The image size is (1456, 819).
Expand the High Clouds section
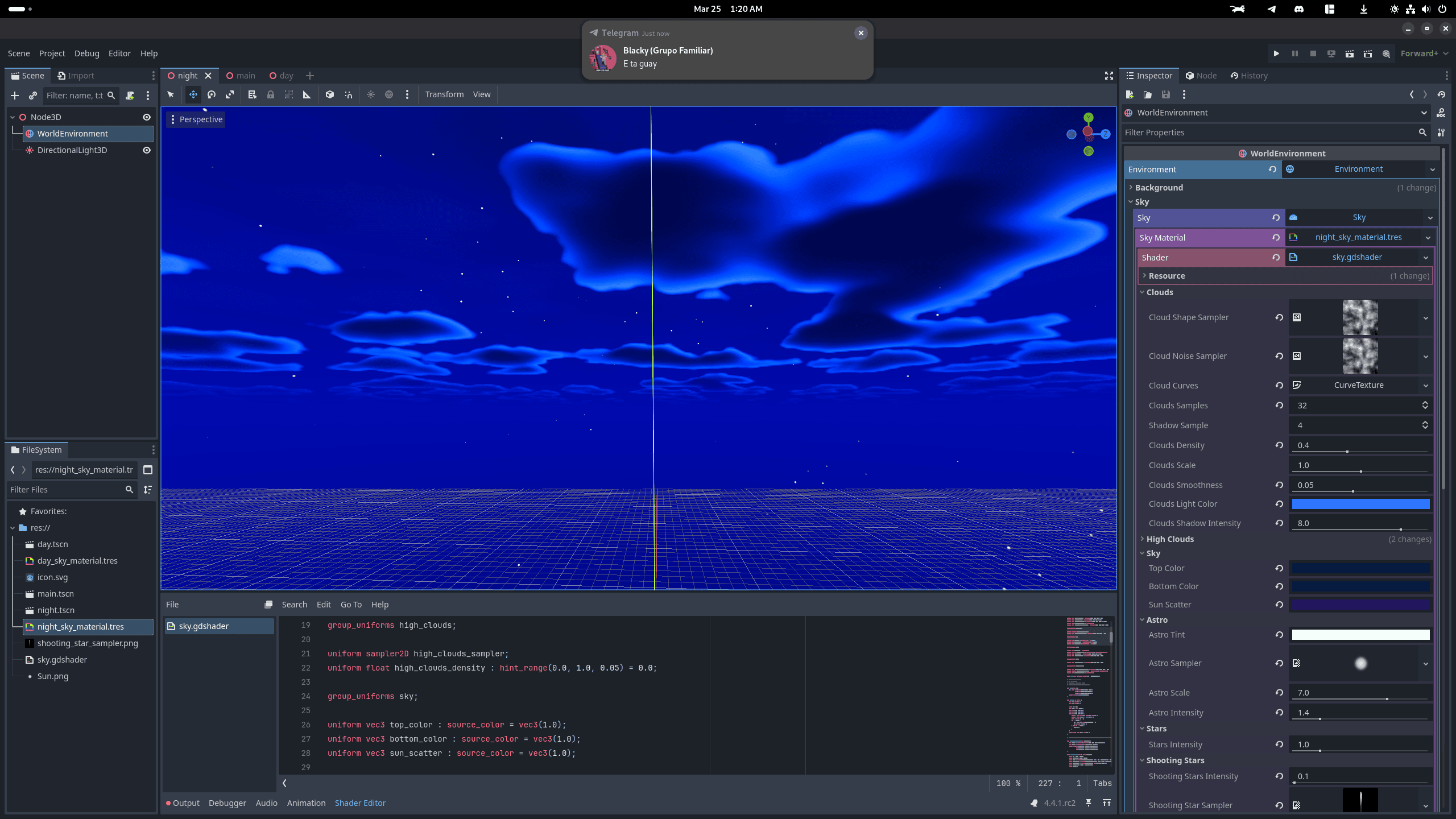pos(1170,539)
